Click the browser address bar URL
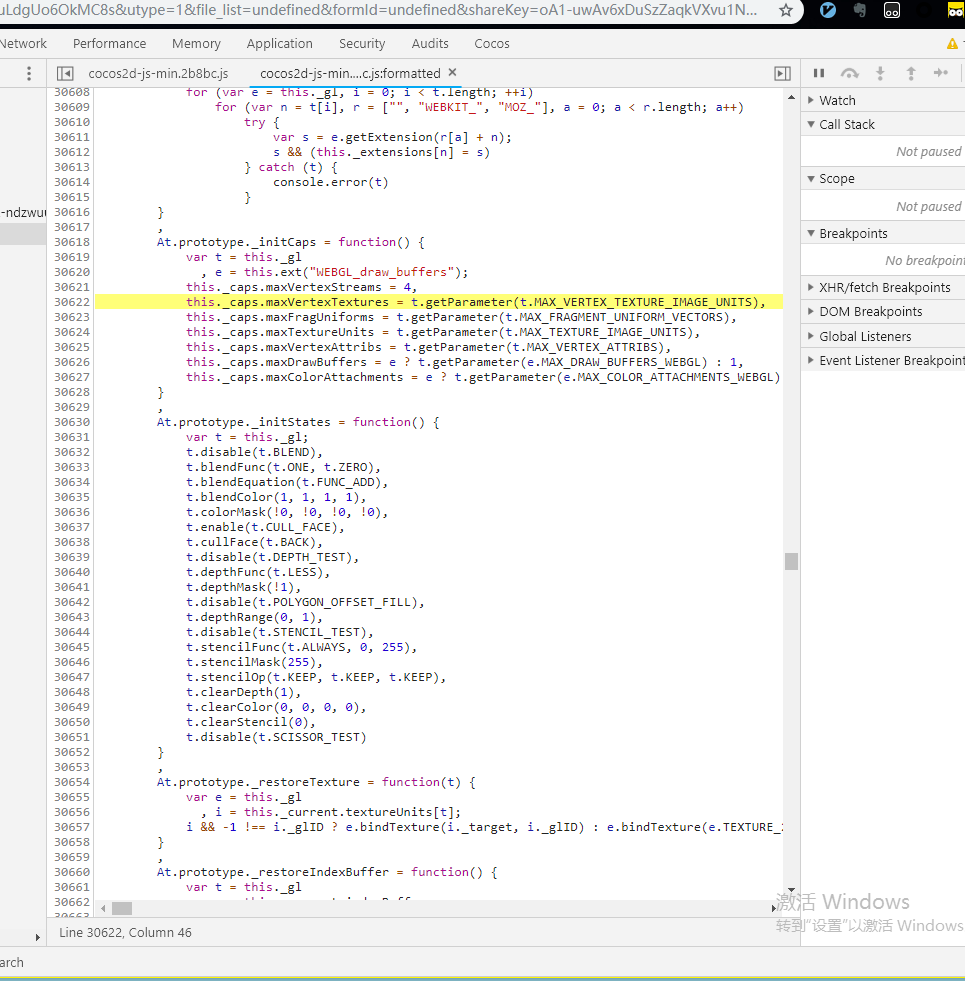965x981 pixels. pyautogui.click(x=380, y=10)
